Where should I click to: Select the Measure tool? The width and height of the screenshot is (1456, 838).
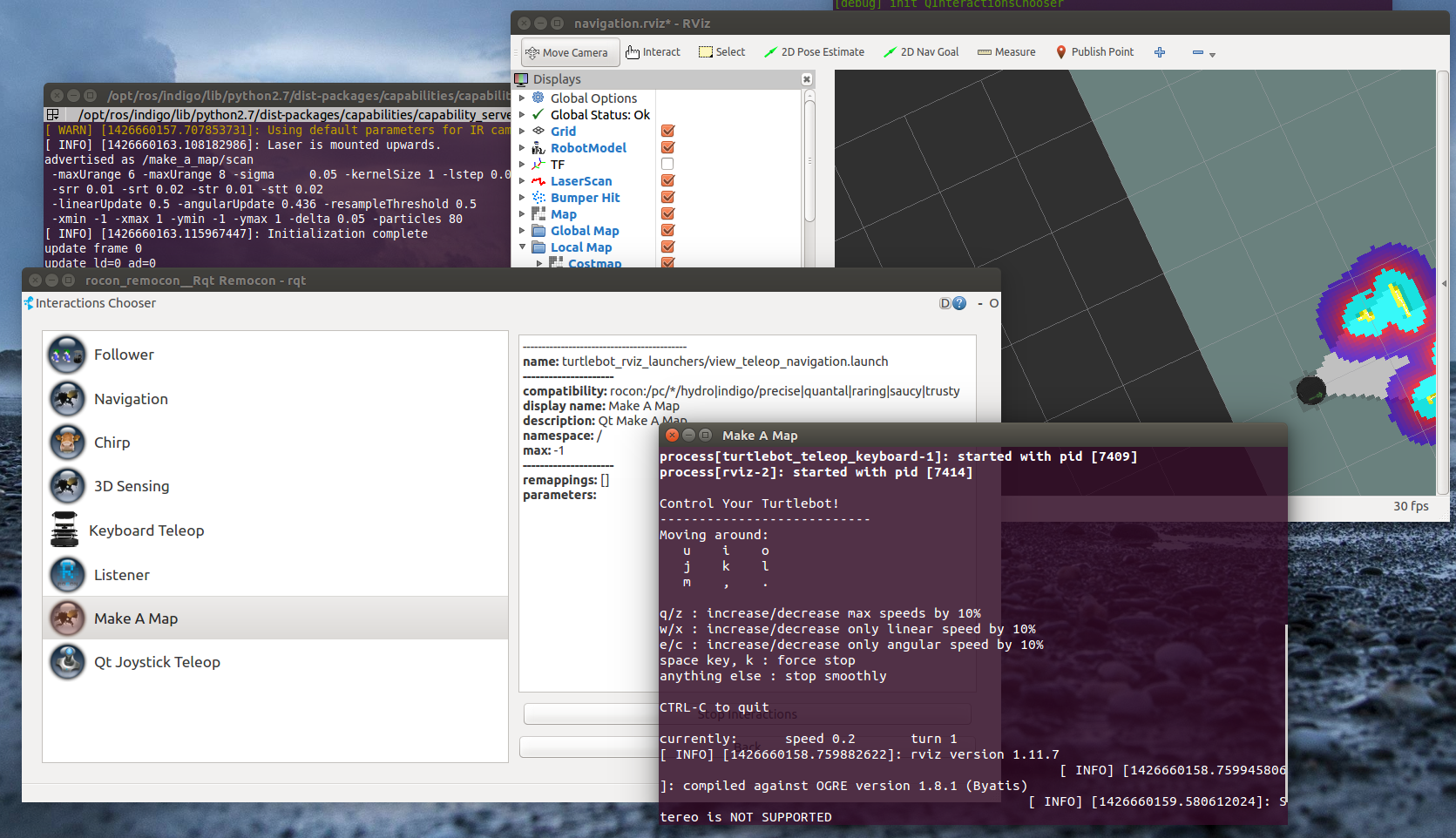(1006, 52)
